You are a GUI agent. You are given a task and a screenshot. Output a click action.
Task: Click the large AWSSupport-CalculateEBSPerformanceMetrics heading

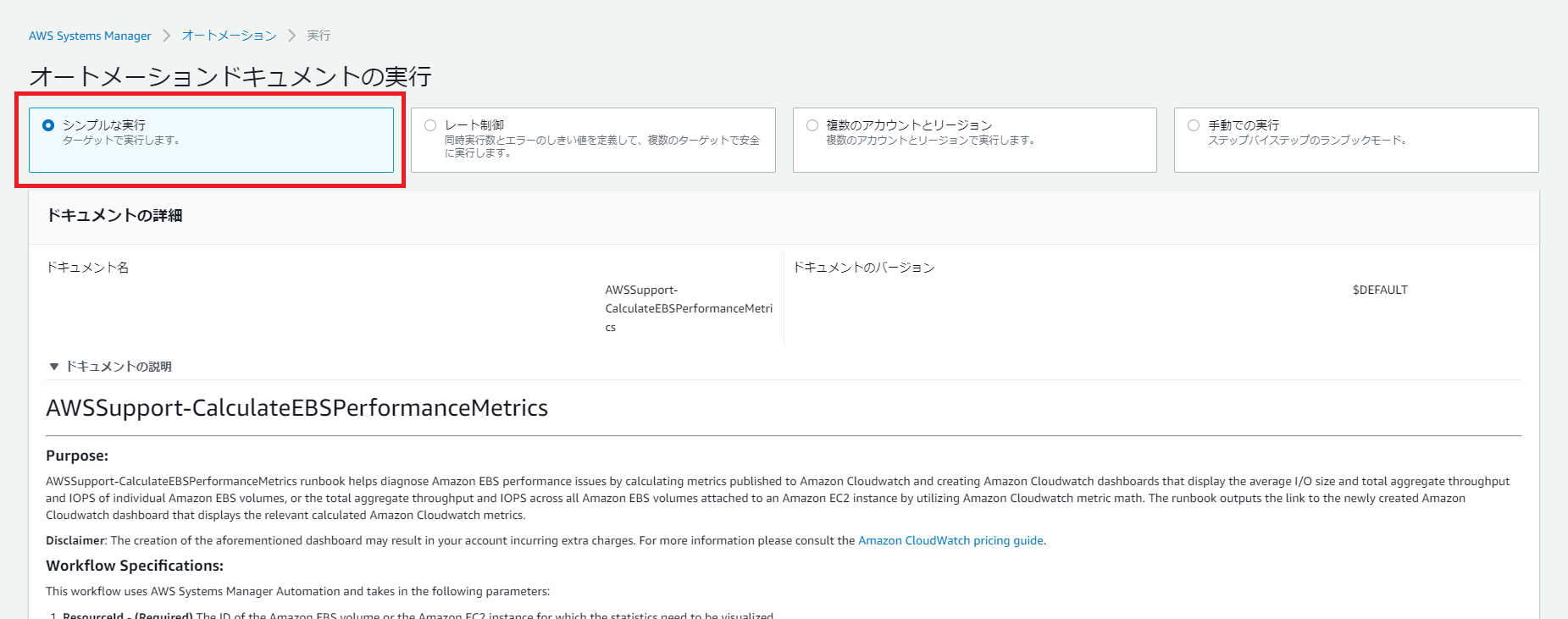(297, 408)
